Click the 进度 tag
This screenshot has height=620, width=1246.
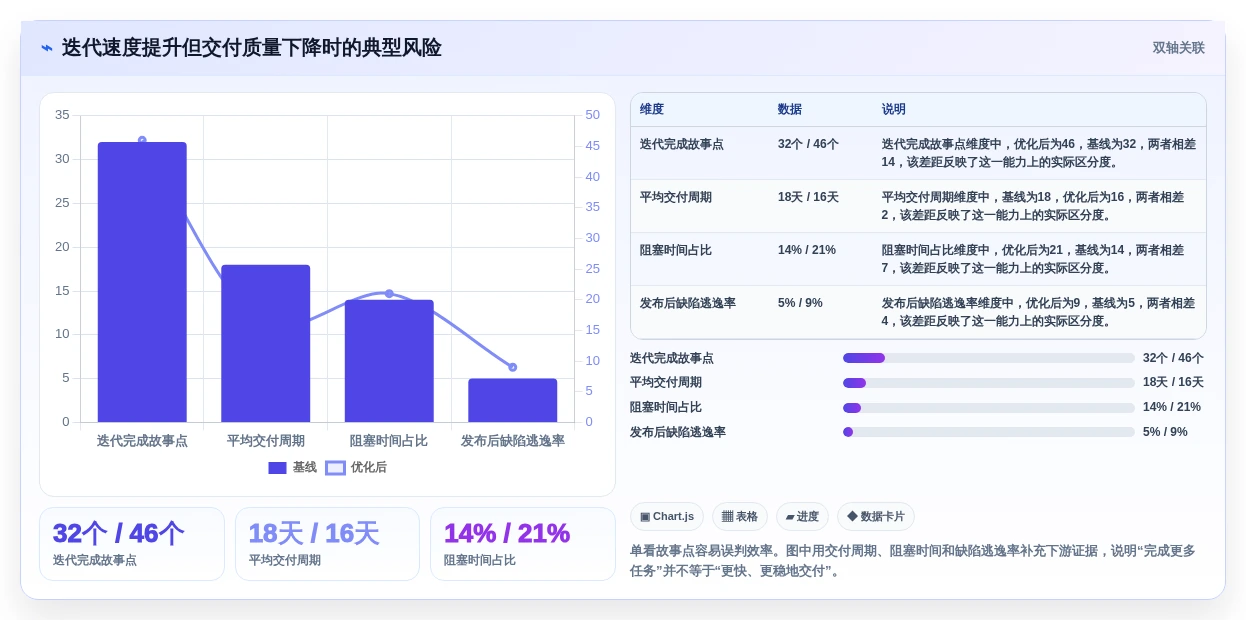[802, 517]
